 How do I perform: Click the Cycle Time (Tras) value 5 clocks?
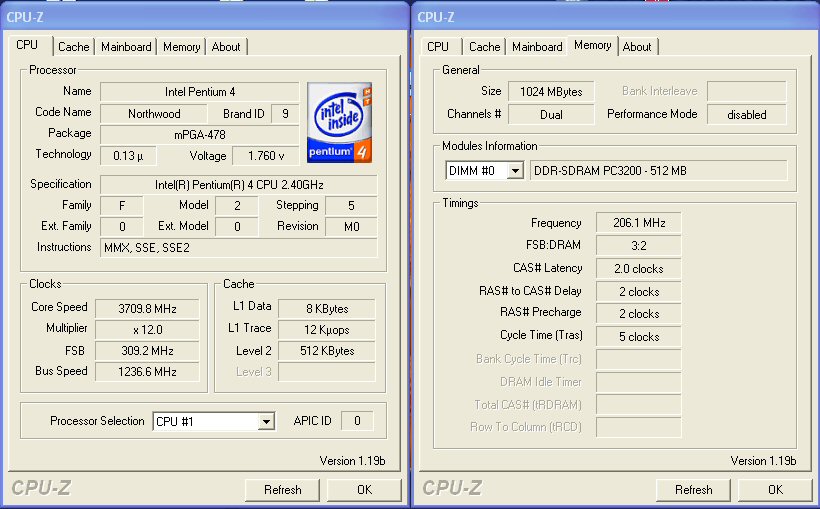point(639,336)
